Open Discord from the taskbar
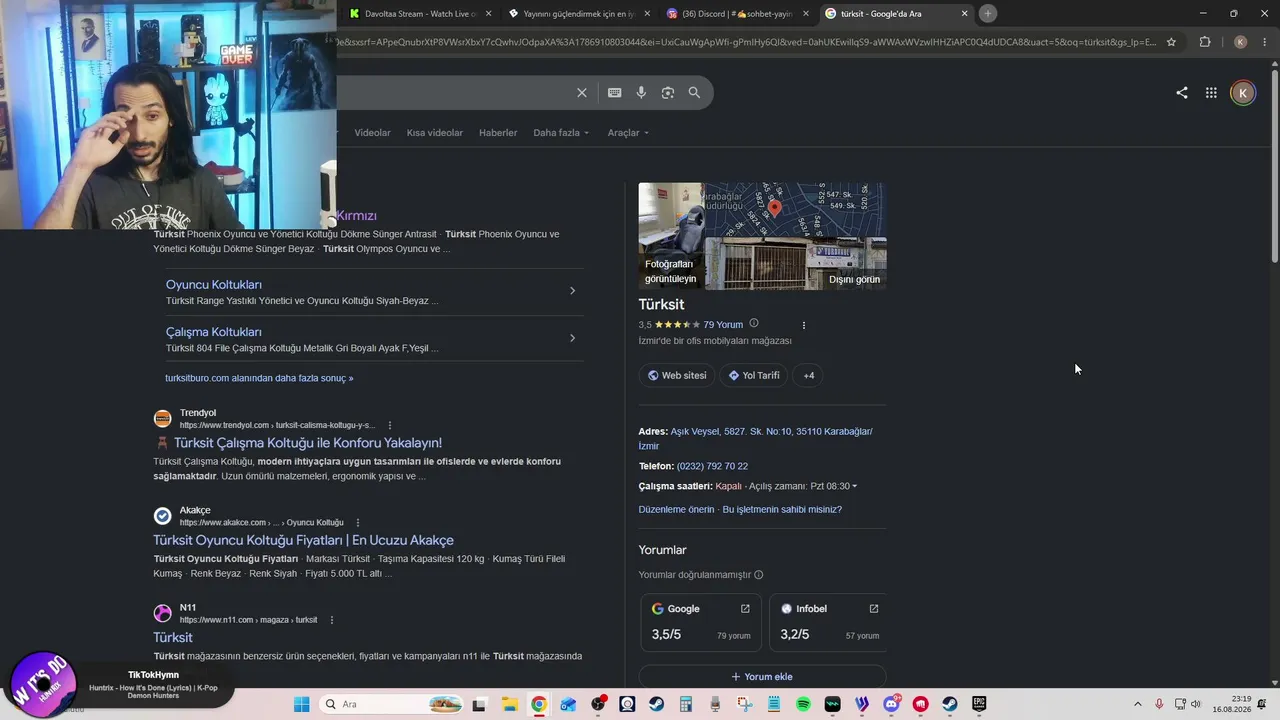This screenshot has width=1280, height=720. coord(891,704)
